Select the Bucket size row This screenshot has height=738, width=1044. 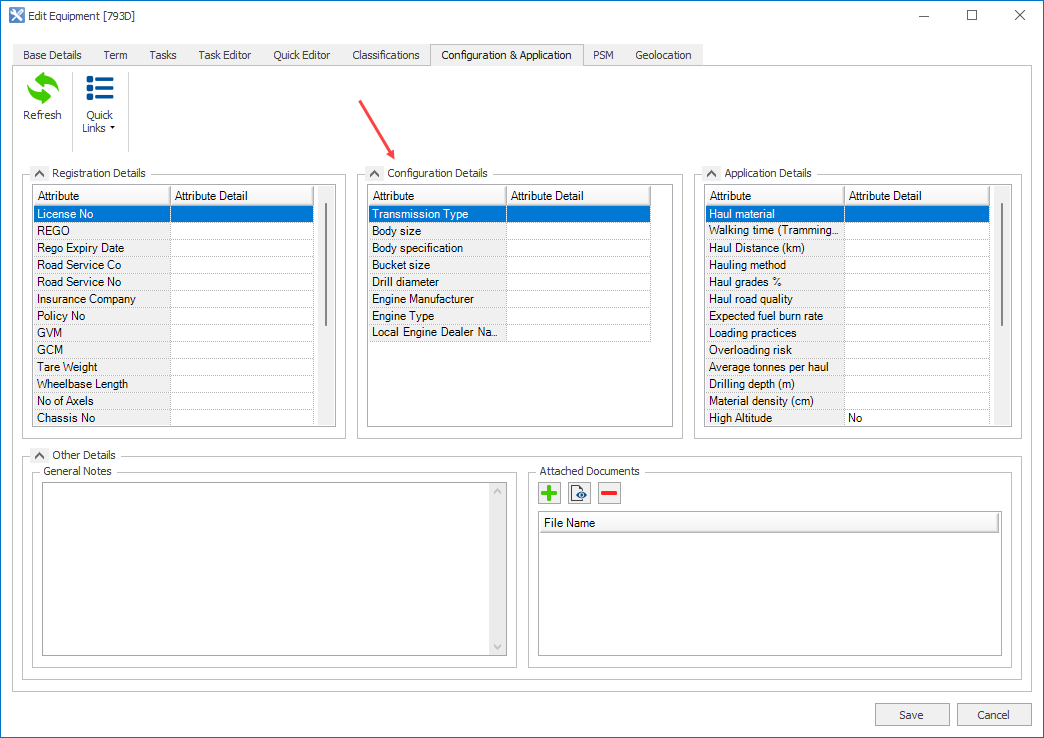pos(509,265)
